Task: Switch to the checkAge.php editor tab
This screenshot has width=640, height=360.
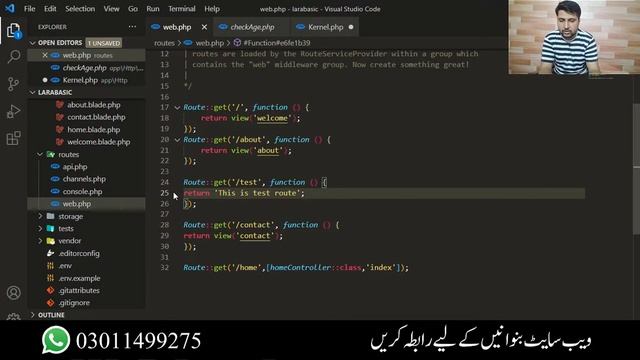Action: (x=252, y=27)
